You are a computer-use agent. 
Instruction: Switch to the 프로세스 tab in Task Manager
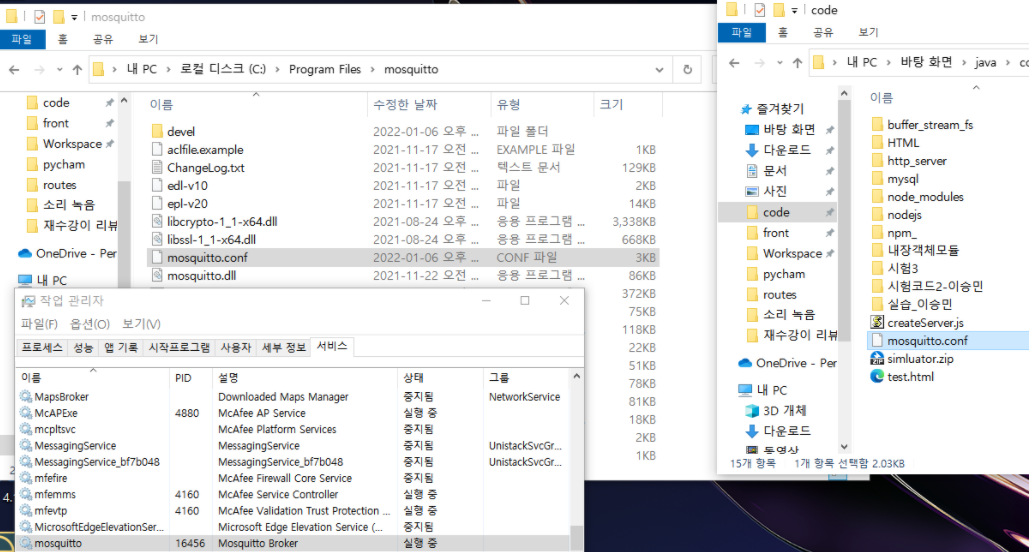[x=41, y=347]
